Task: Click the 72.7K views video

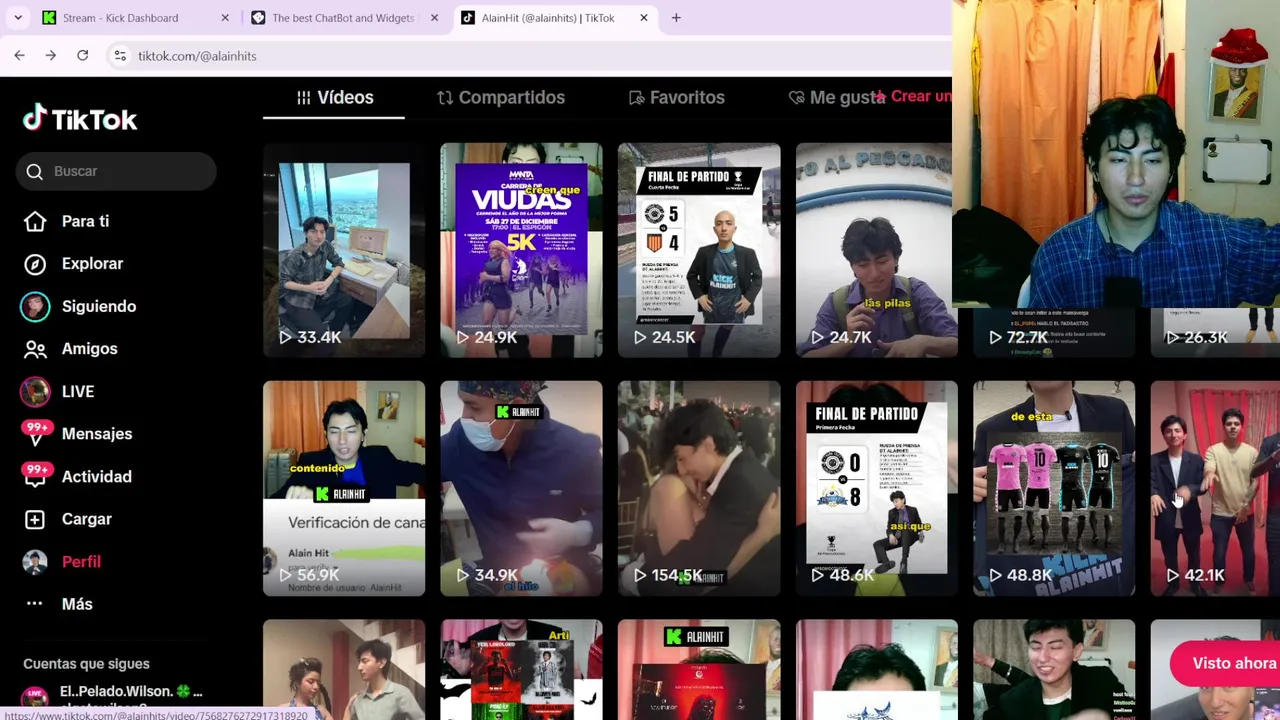Action: click(1054, 332)
